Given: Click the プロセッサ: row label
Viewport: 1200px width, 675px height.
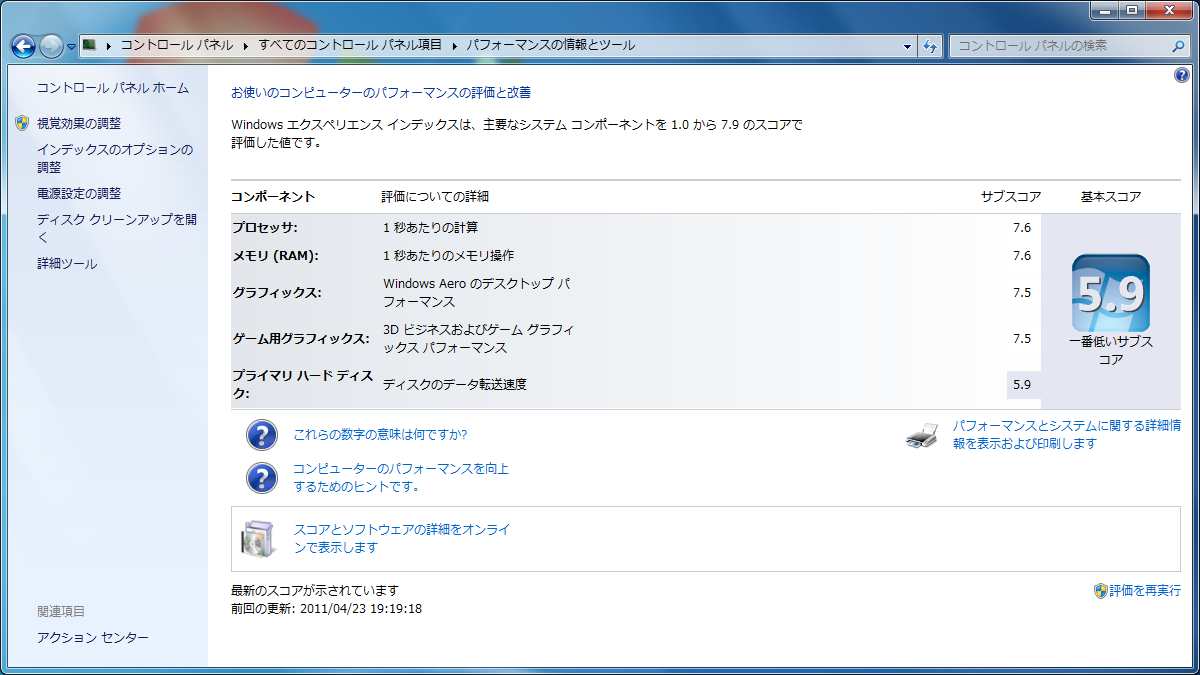Looking at the screenshot, I should point(265,227).
